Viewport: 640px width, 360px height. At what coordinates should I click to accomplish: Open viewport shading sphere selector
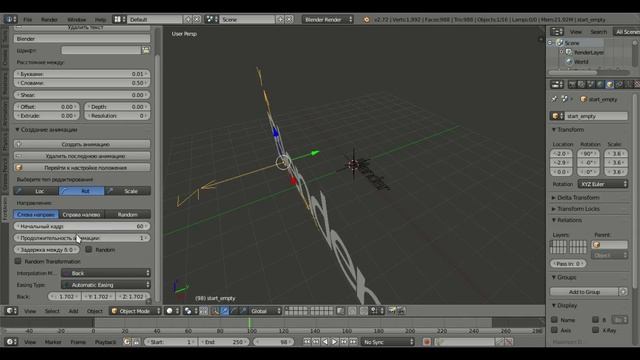(173, 311)
